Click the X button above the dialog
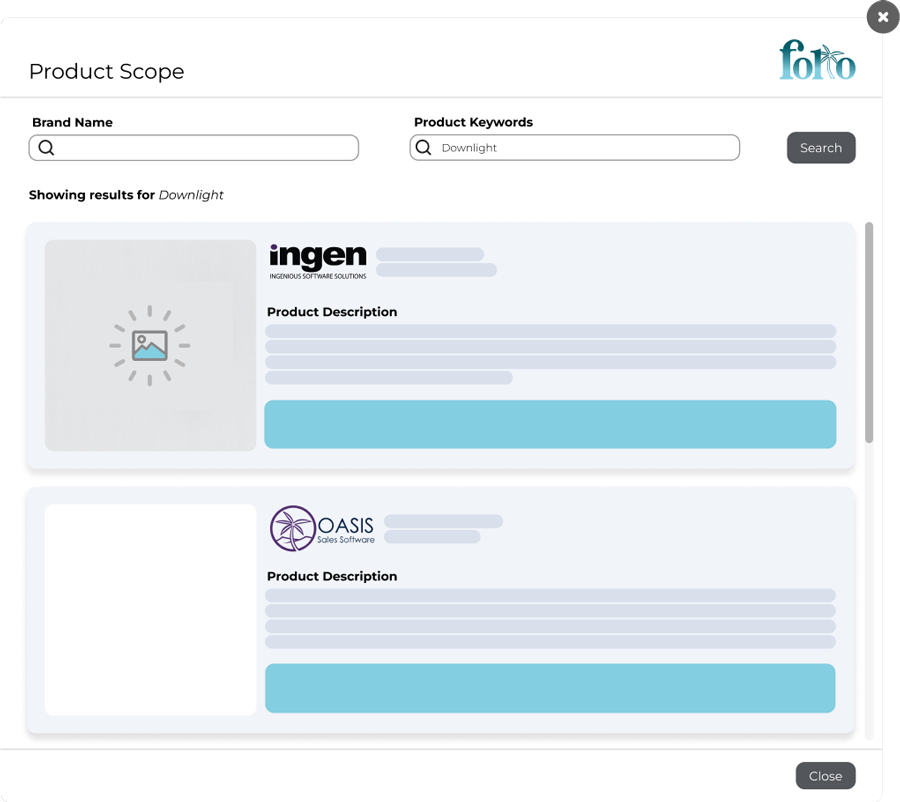Viewport: 900px width, 802px height. pos(881,17)
